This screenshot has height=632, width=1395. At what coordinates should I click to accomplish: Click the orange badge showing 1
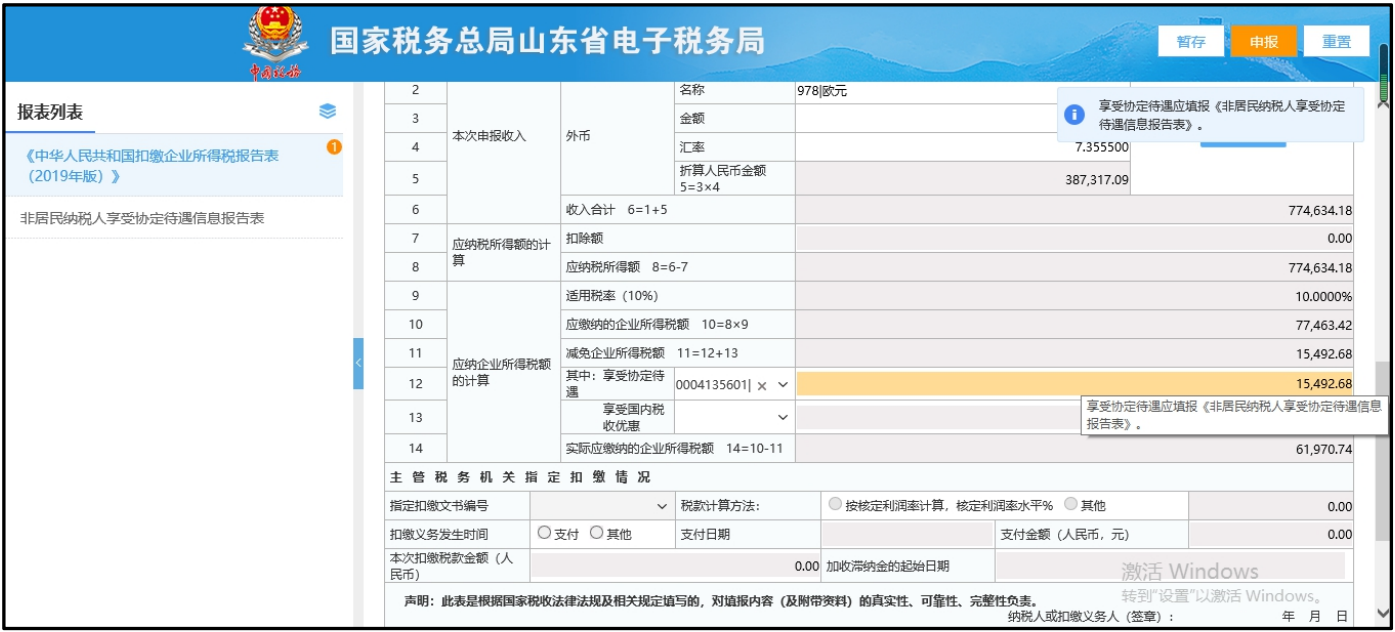point(334,147)
